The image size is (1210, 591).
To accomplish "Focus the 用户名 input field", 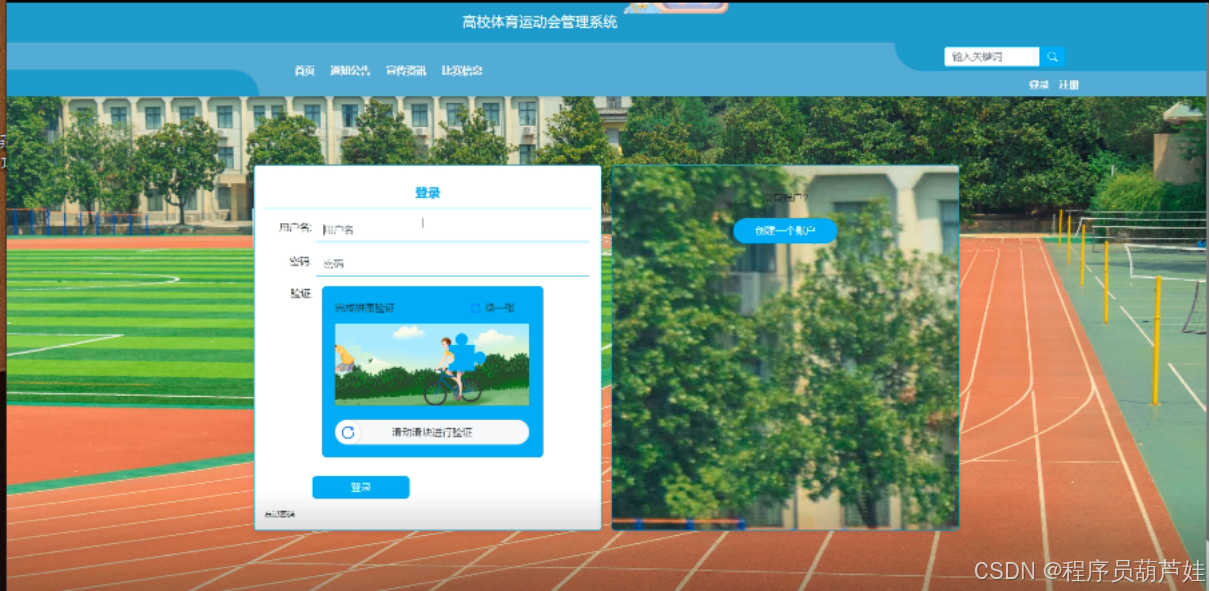I will point(453,229).
